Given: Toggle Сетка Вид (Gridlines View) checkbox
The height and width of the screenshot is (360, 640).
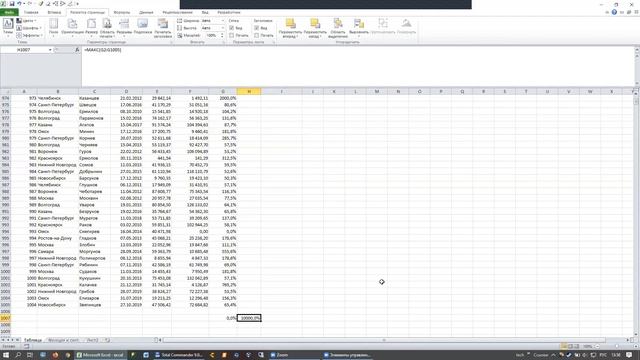Looking at the screenshot, I should click(x=231, y=28).
